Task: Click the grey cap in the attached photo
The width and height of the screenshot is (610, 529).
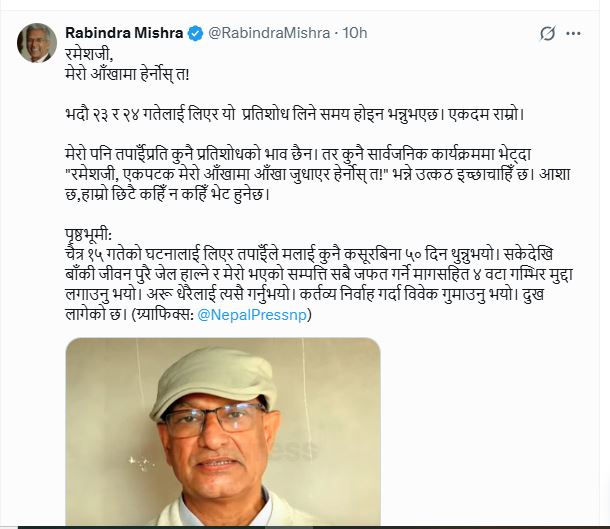Action: [213, 382]
